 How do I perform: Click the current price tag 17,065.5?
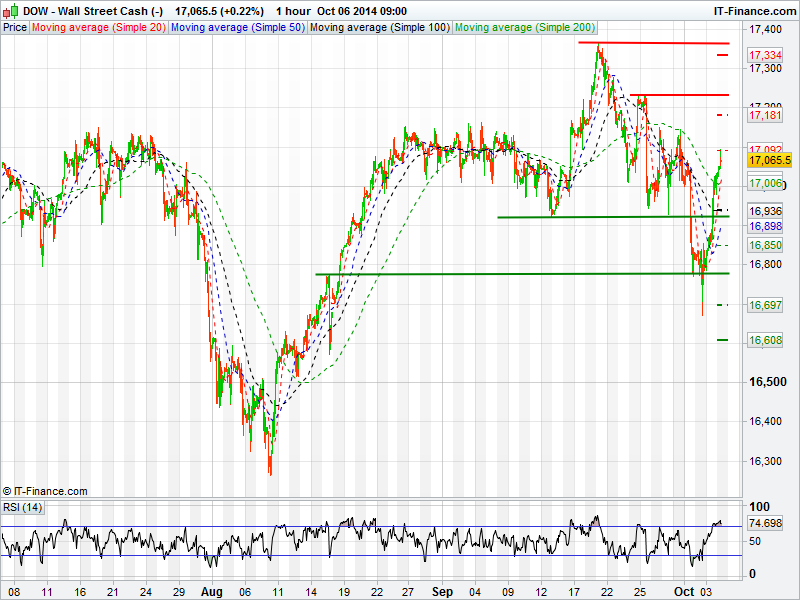(770, 160)
